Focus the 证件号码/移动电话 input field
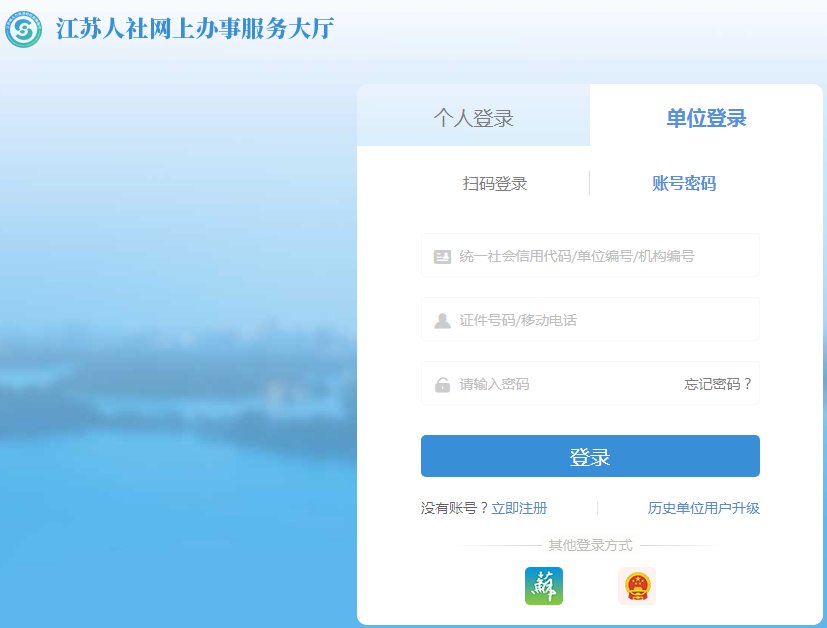827x628 pixels. coord(590,320)
